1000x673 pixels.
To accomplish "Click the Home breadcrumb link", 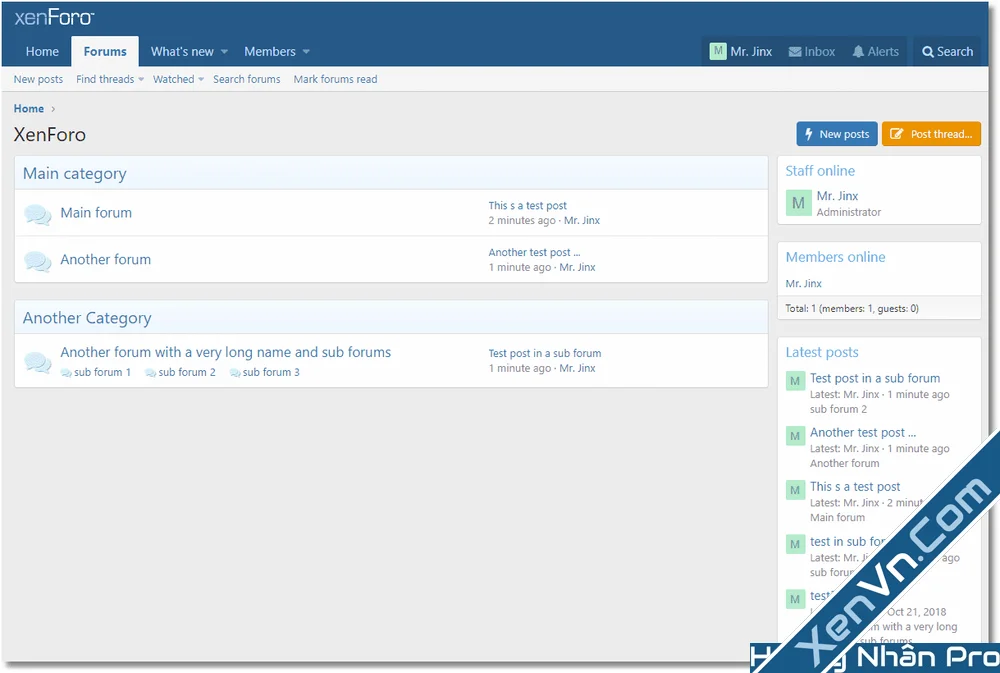I will [x=28, y=108].
